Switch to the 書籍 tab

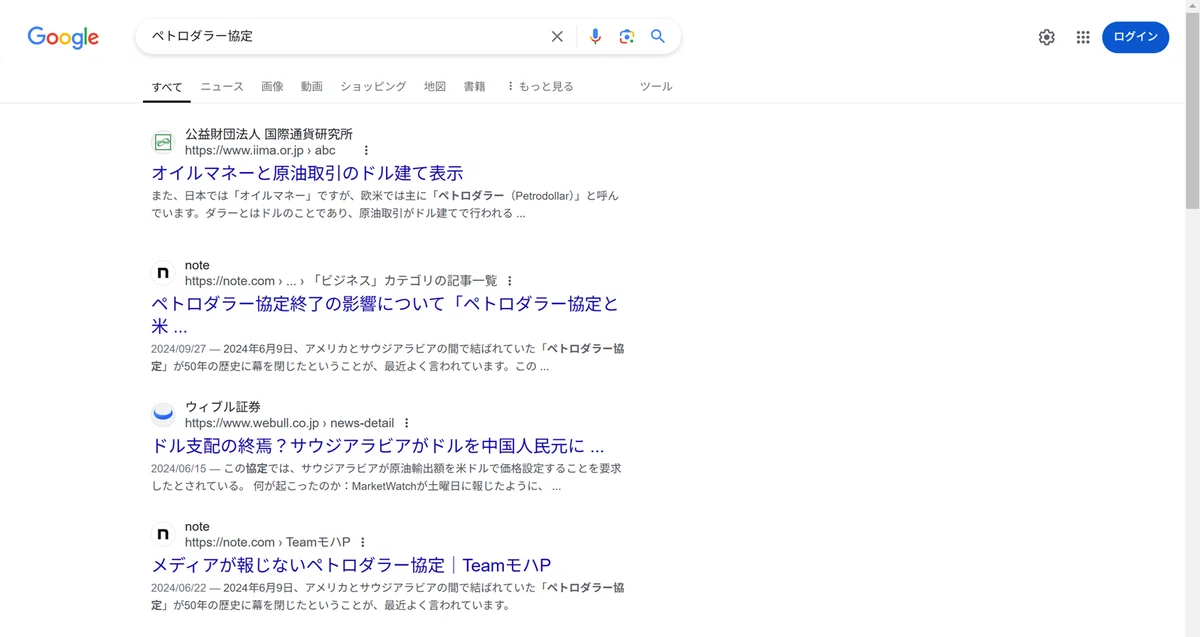coord(474,87)
